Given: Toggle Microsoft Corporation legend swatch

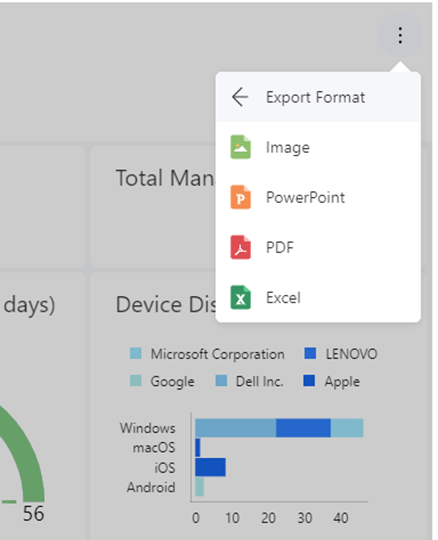Looking at the screenshot, I should [x=136, y=354].
